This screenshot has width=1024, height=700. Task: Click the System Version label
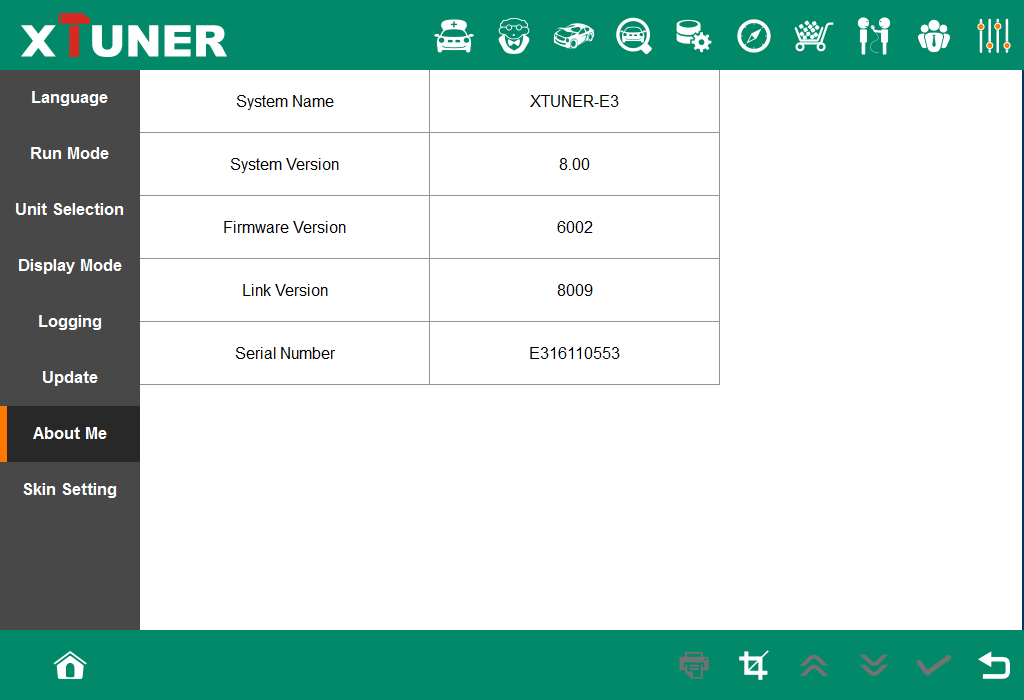[285, 165]
